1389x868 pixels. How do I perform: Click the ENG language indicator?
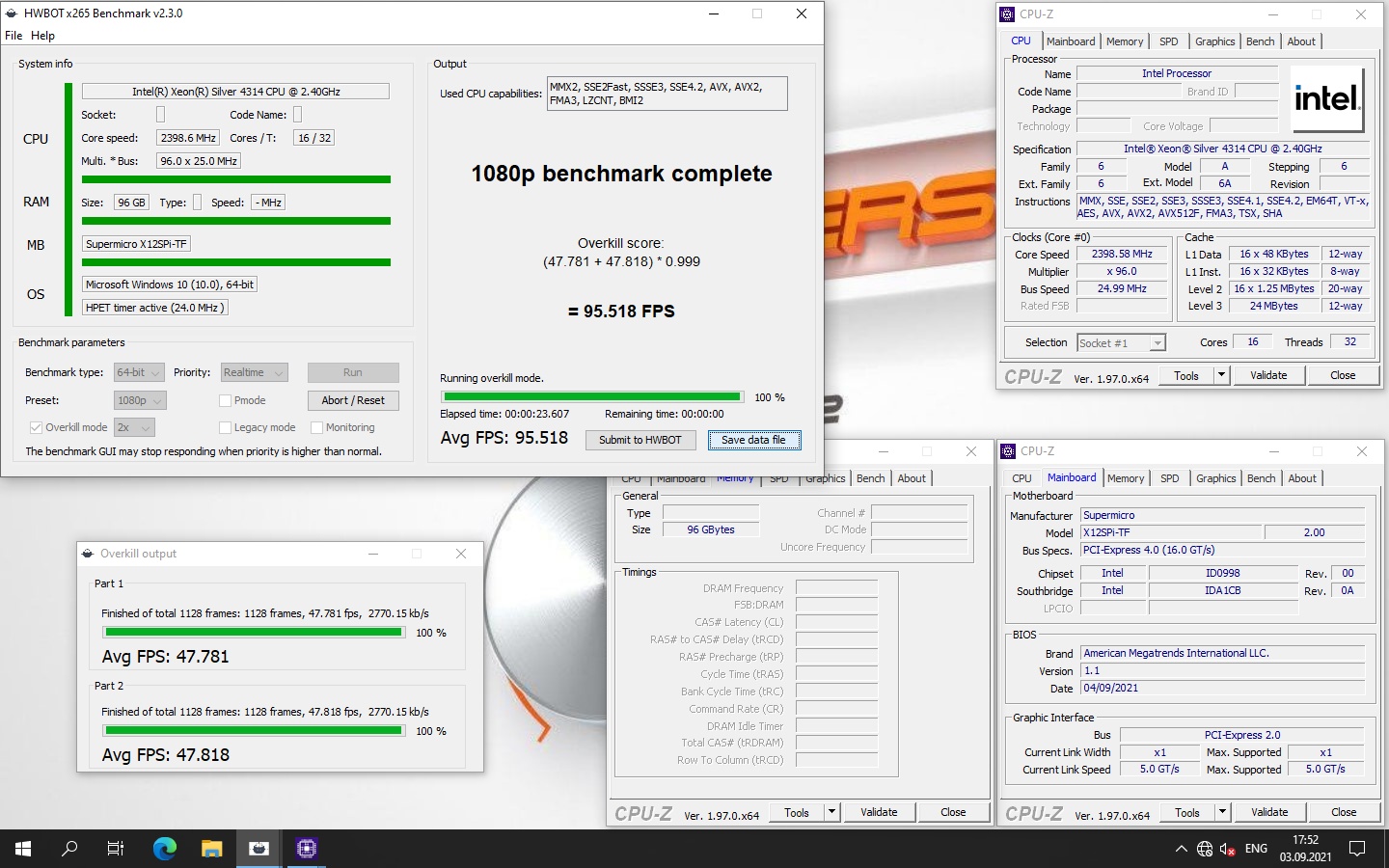pyautogui.click(x=1256, y=849)
